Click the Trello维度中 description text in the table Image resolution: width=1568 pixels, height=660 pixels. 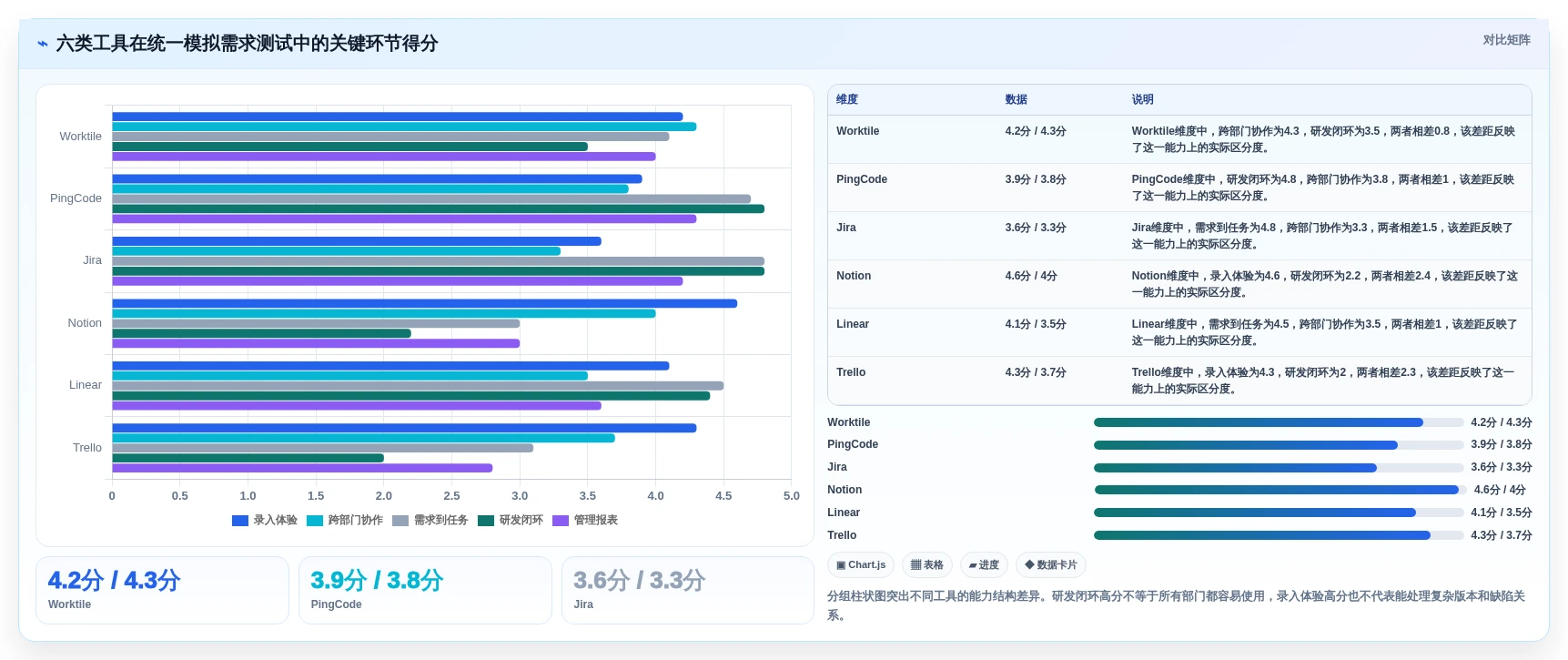1323,381
